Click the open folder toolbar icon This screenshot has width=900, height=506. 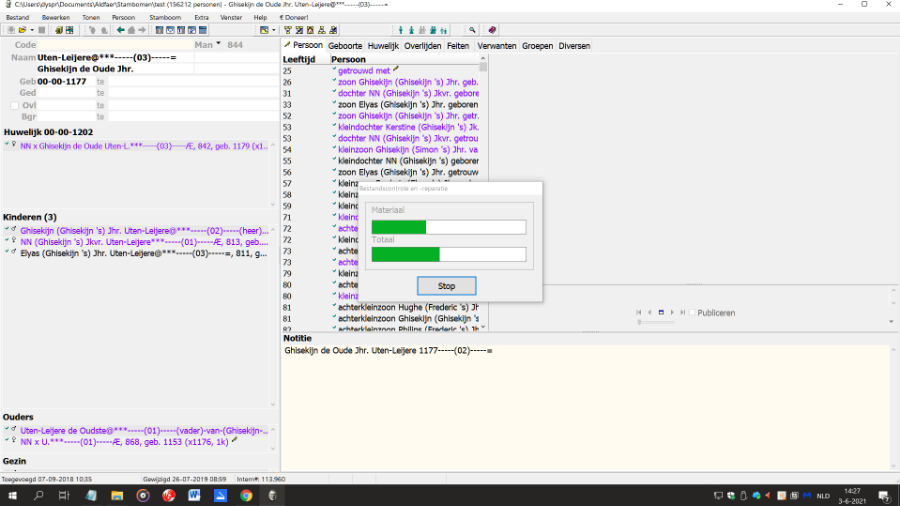(20, 30)
